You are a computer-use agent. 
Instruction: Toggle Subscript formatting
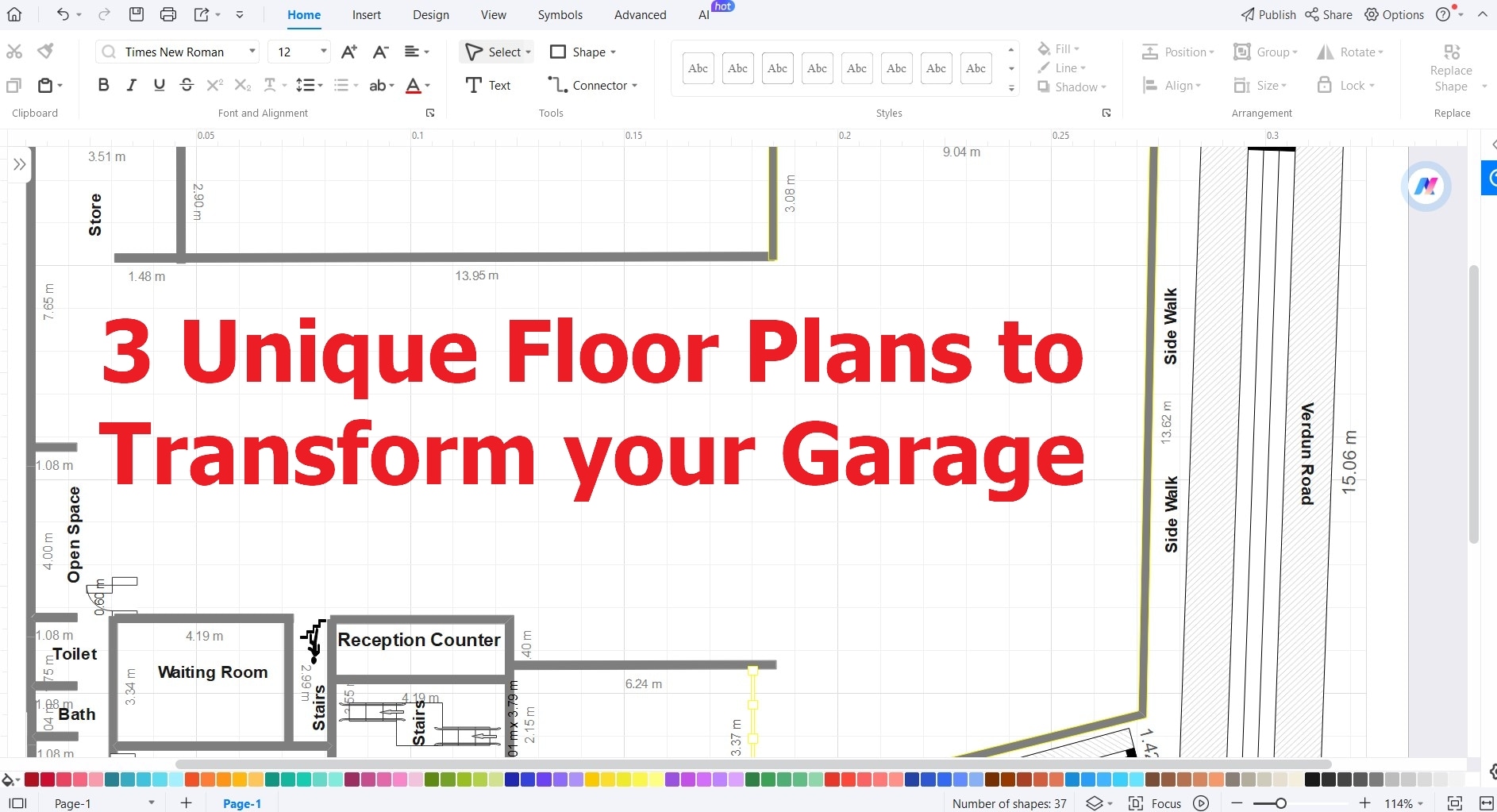coord(243,85)
